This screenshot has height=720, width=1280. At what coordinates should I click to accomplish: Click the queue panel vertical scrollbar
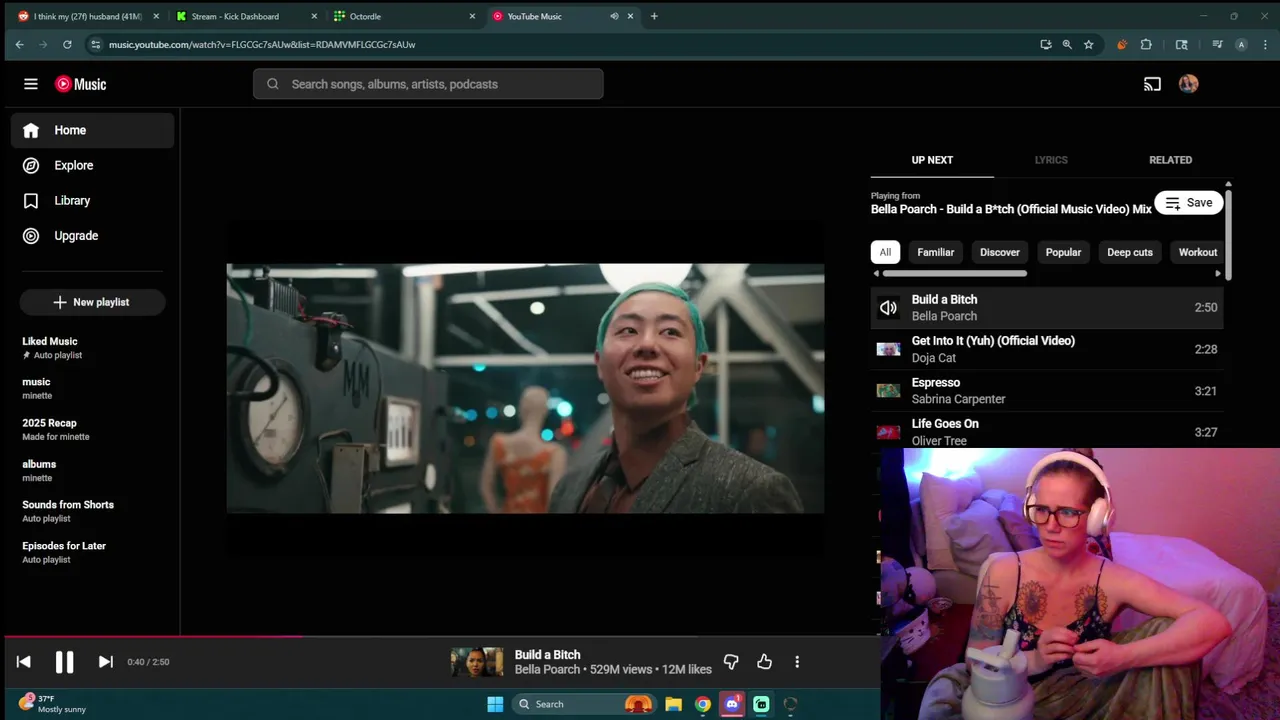(1228, 235)
